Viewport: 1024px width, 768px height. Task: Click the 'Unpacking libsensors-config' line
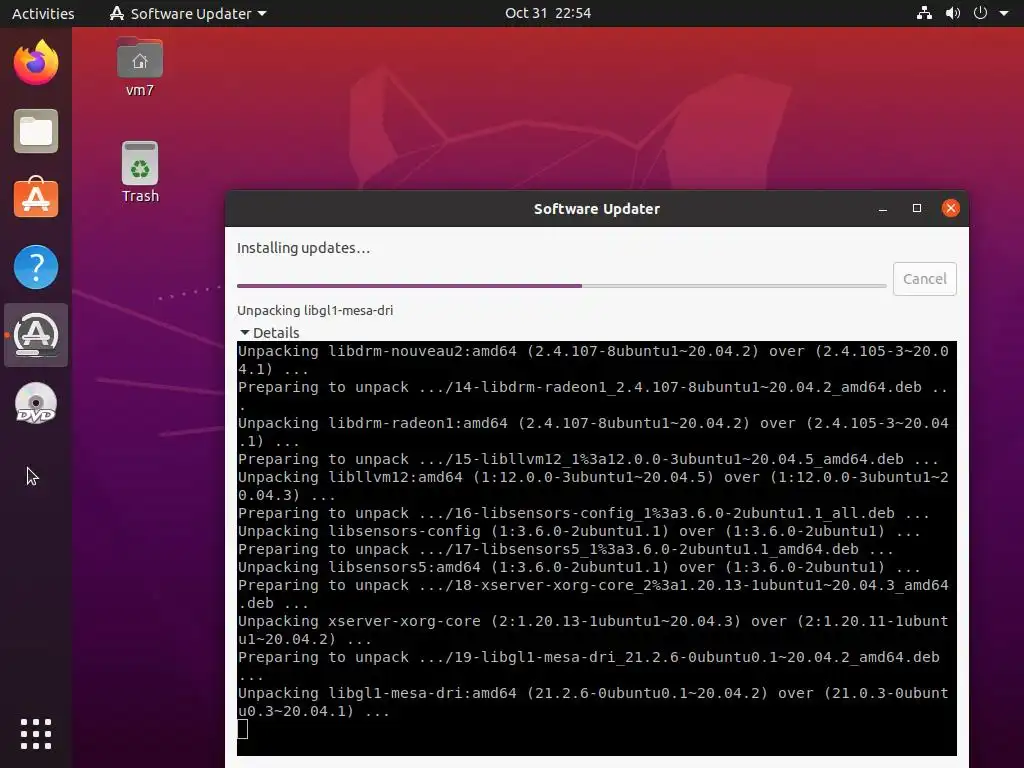pos(579,531)
